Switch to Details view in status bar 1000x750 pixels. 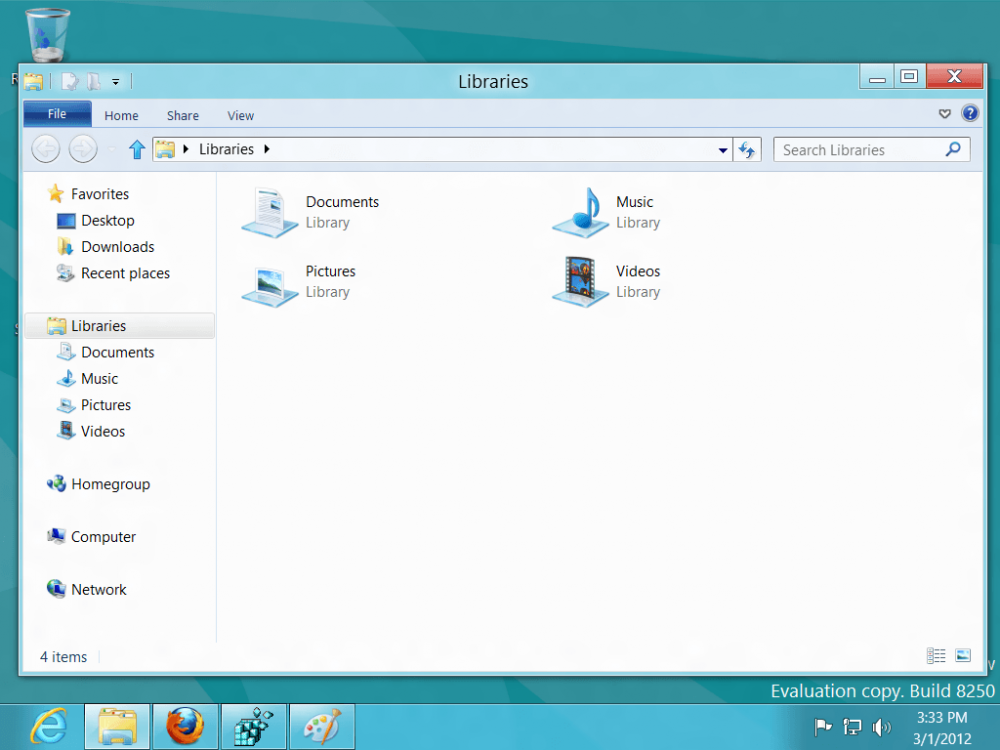coord(936,655)
